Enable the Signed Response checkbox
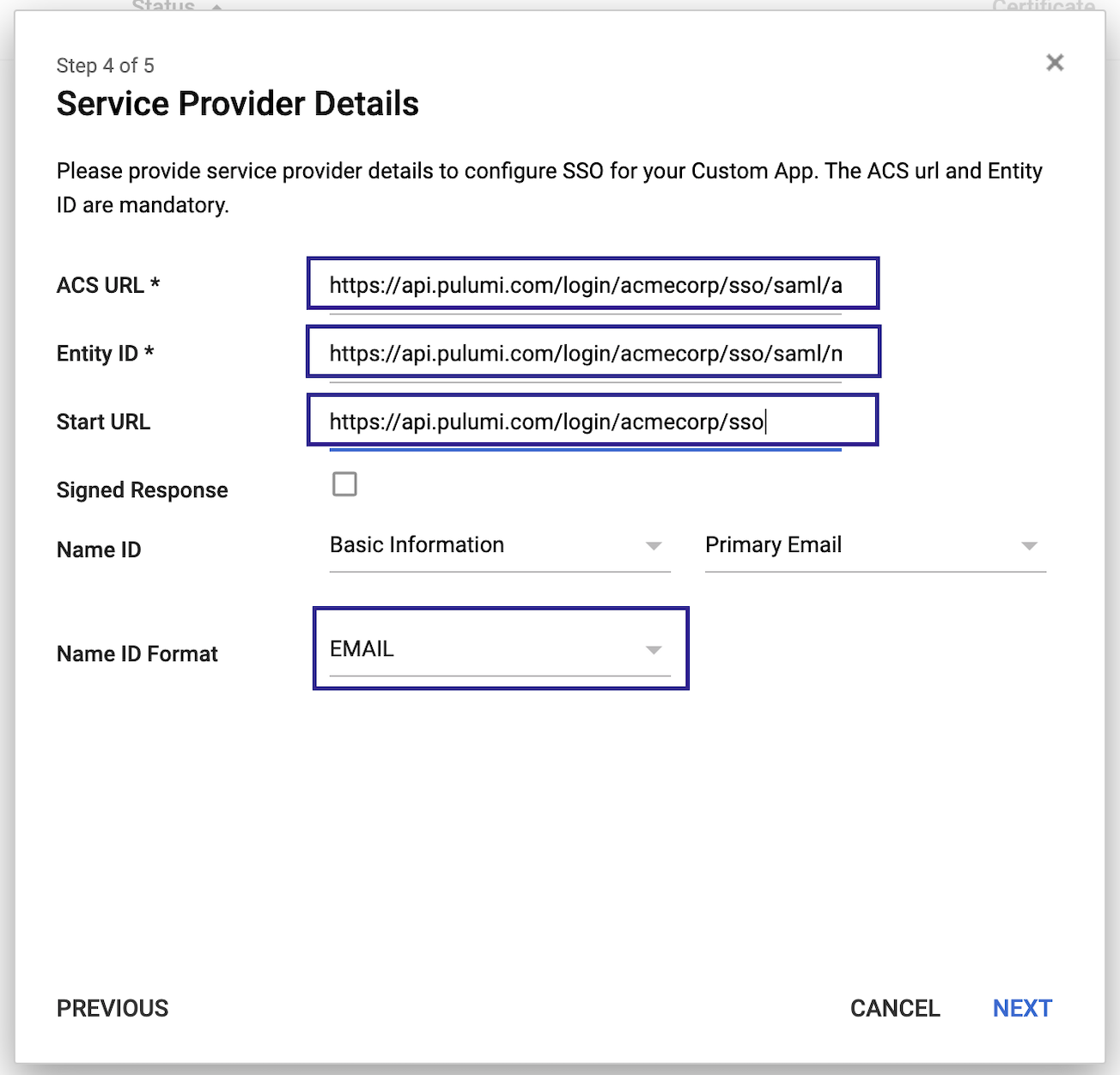1120x1075 pixels. point(344,484)
